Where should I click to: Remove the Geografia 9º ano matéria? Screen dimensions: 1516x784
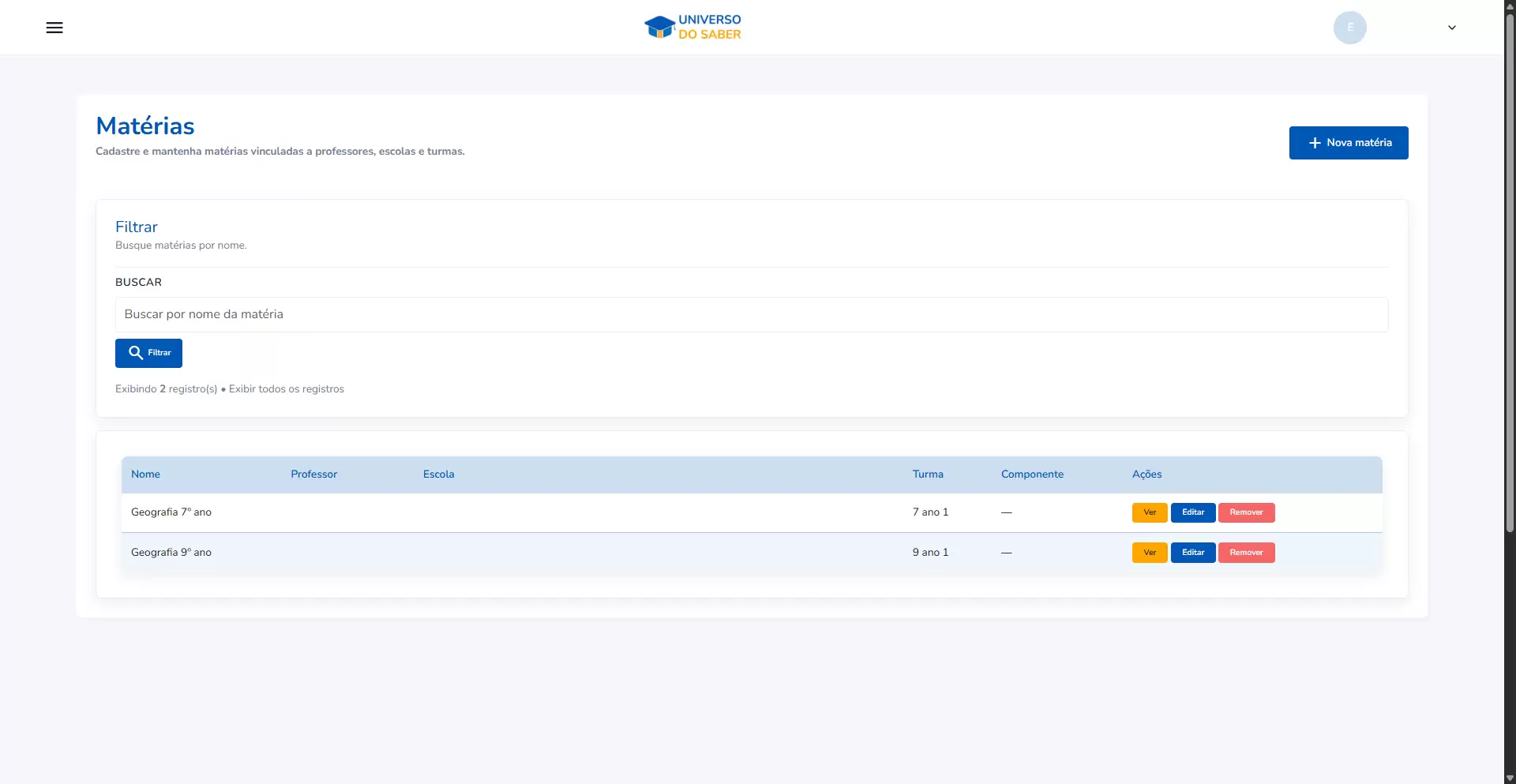click(1246, 553)
